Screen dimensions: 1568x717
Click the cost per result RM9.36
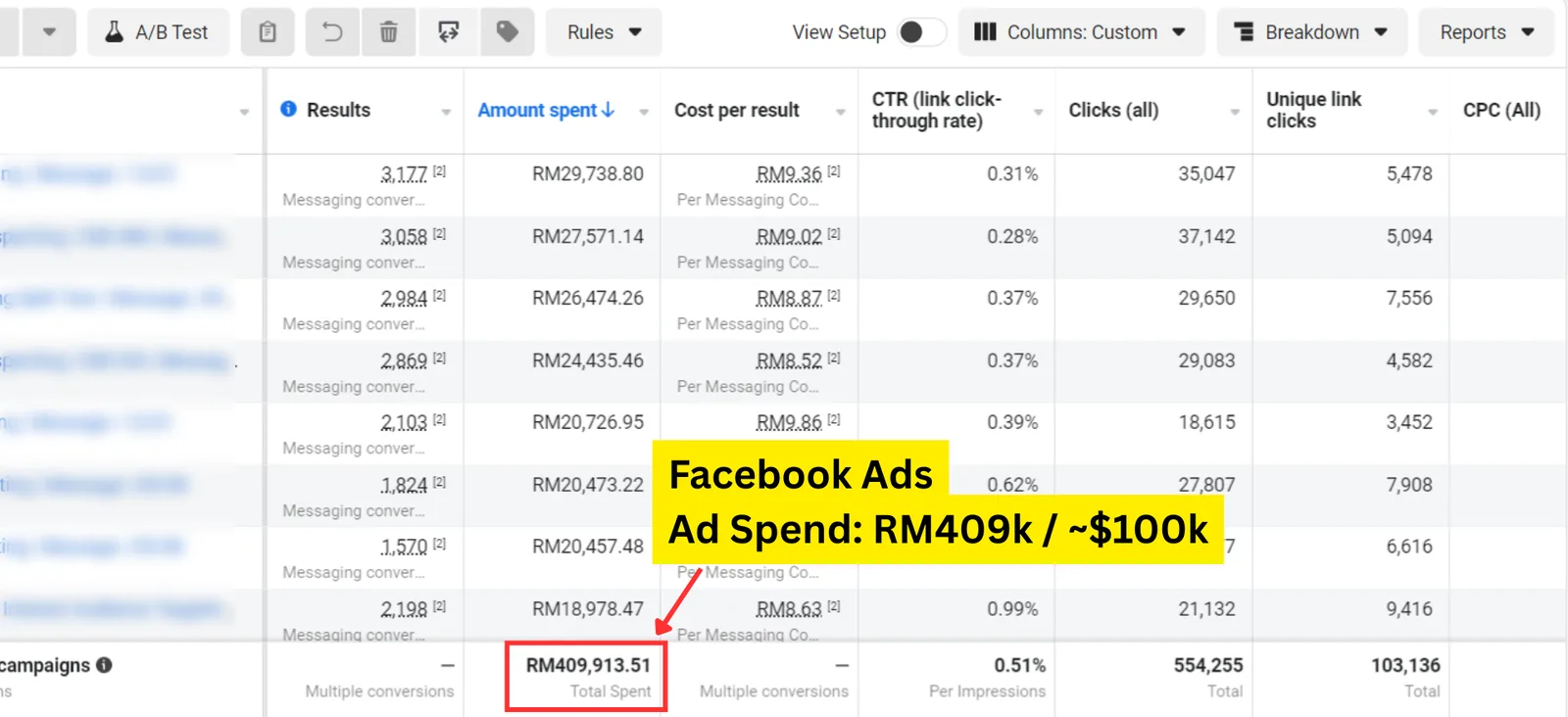click(789, 174)
